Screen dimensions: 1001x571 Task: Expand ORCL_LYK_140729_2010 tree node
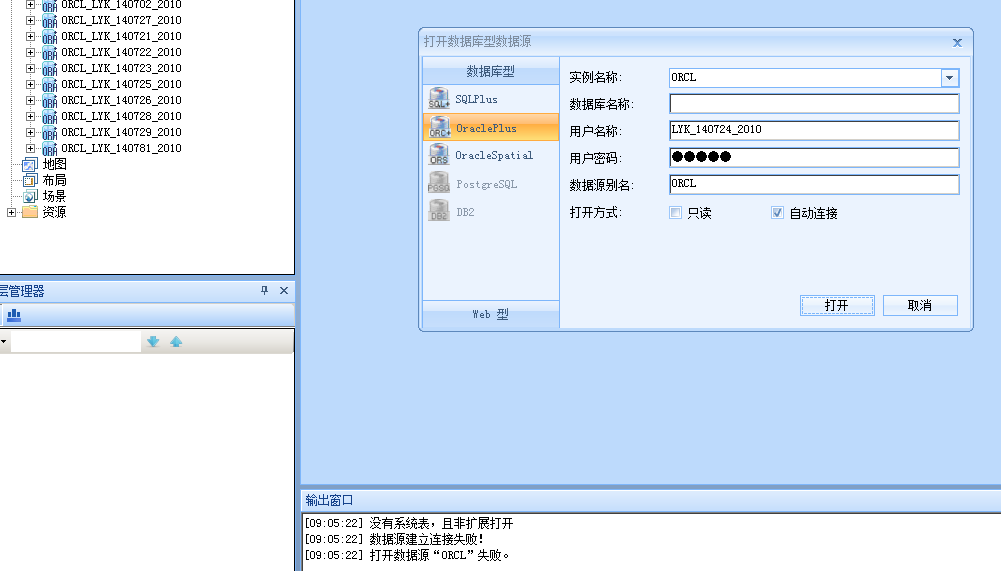coord(30,132)
